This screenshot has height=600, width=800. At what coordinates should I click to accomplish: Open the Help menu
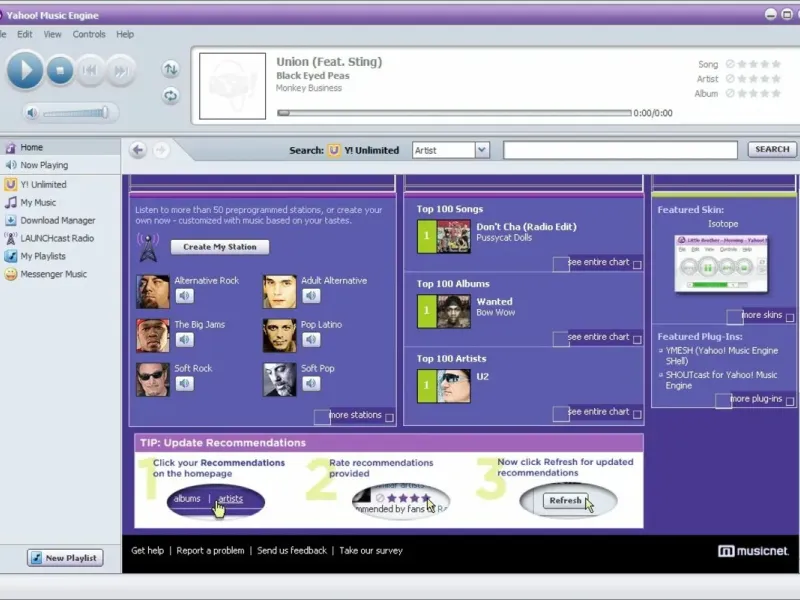(x=125, y=34)
